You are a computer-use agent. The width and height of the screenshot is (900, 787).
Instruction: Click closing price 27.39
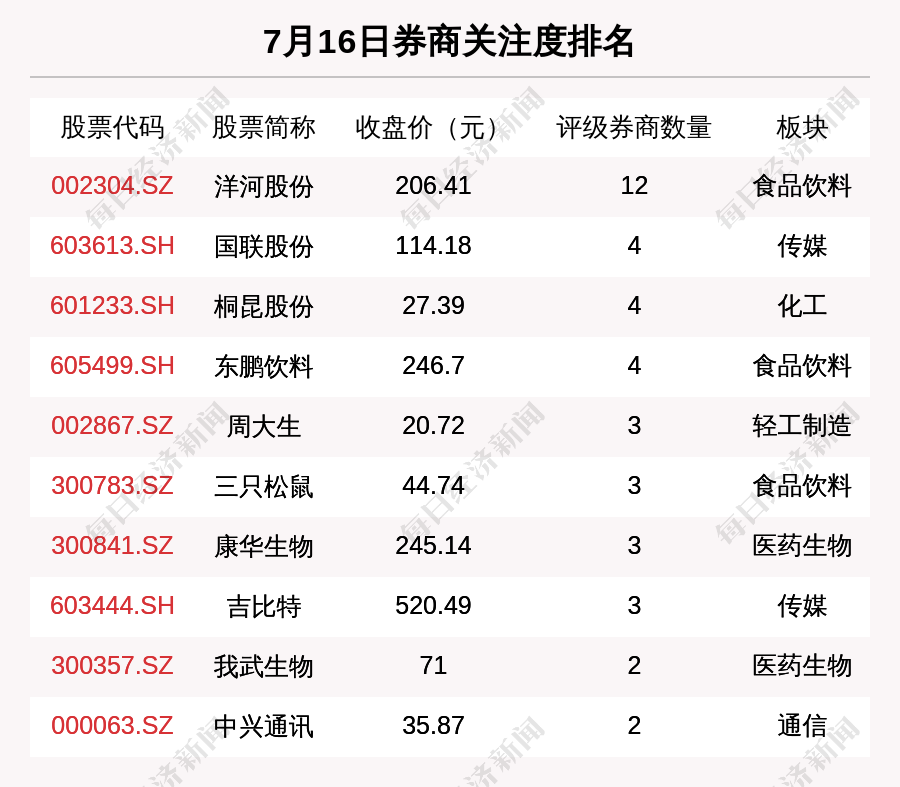point(433,305)
